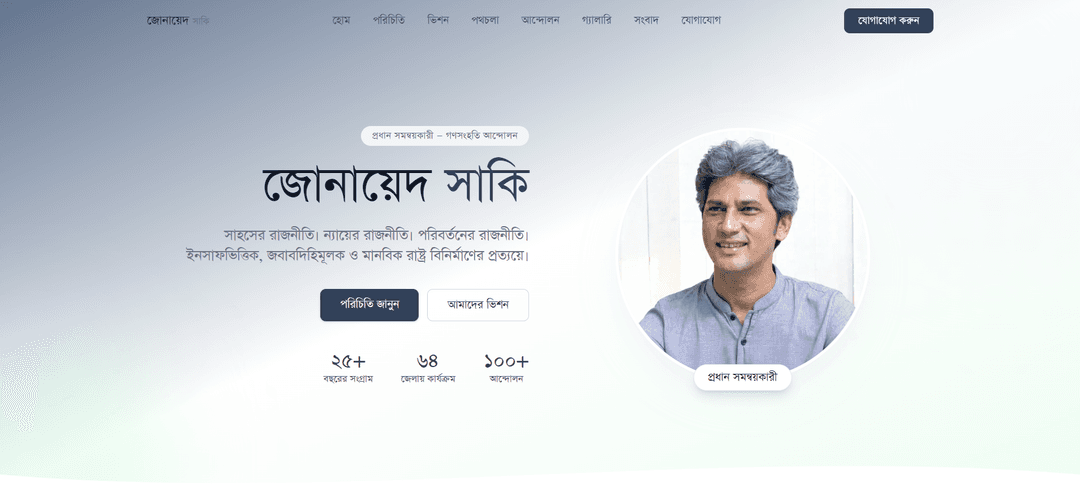
Task: Click the প্রধান সমন্বয়কারী label under the portrait
Action: (x=742, y=377)
